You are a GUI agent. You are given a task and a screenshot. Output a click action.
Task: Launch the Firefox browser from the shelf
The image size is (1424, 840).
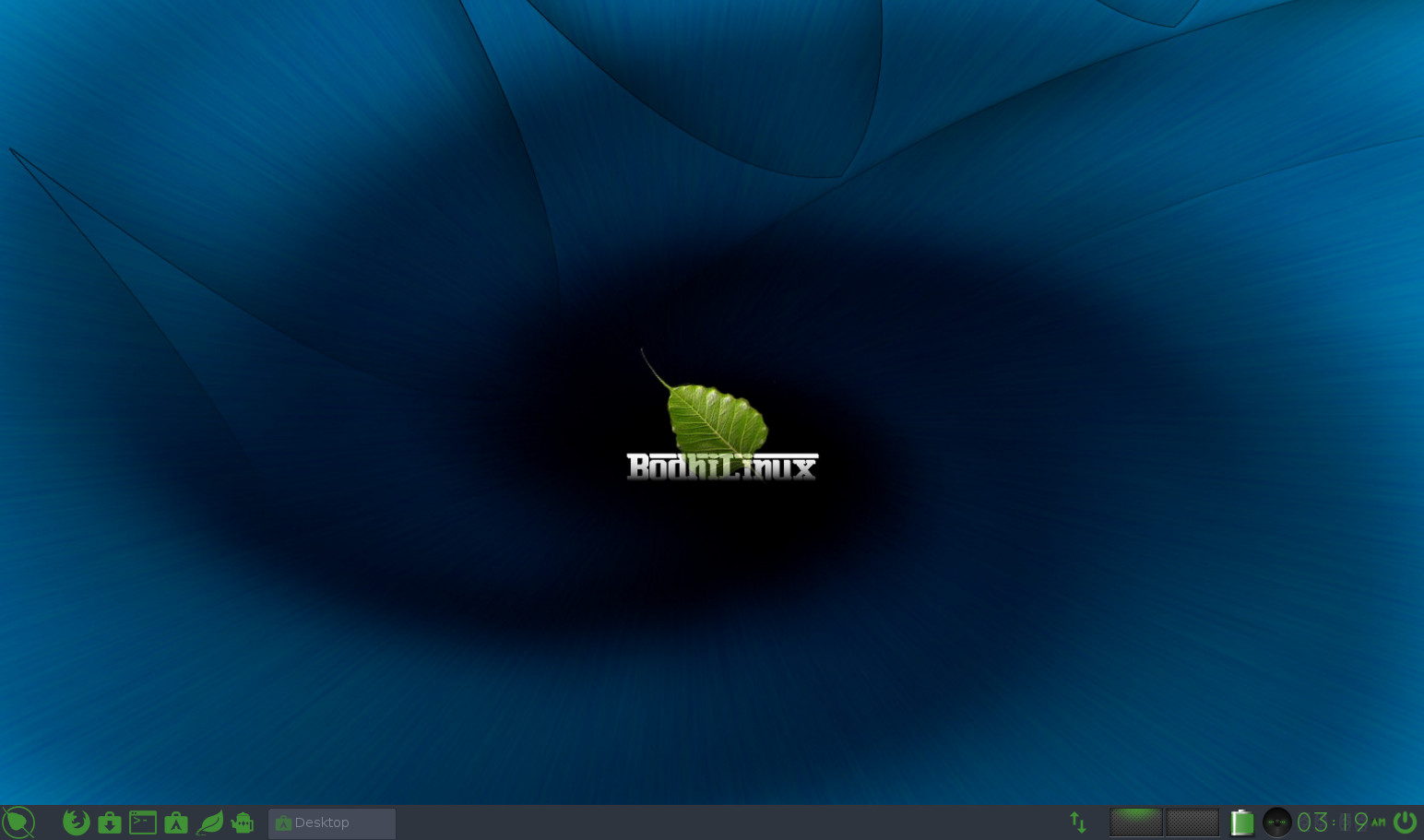tap(77, 822)
